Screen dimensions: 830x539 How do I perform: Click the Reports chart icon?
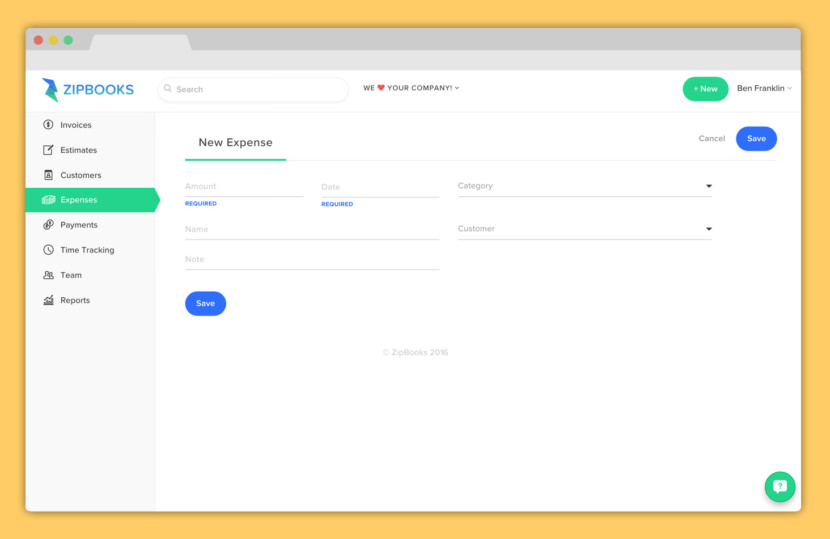click(48, 300)
